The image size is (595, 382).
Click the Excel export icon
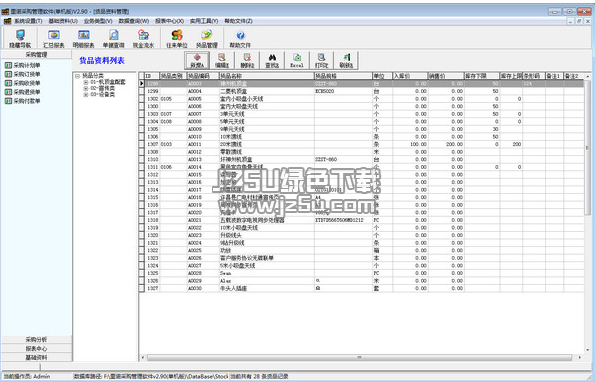click(x=297, y=58)
